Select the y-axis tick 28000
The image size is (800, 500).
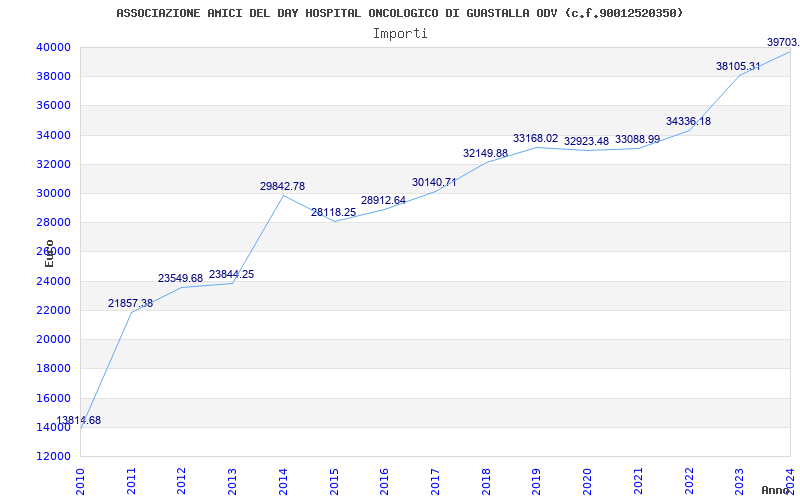53,222
